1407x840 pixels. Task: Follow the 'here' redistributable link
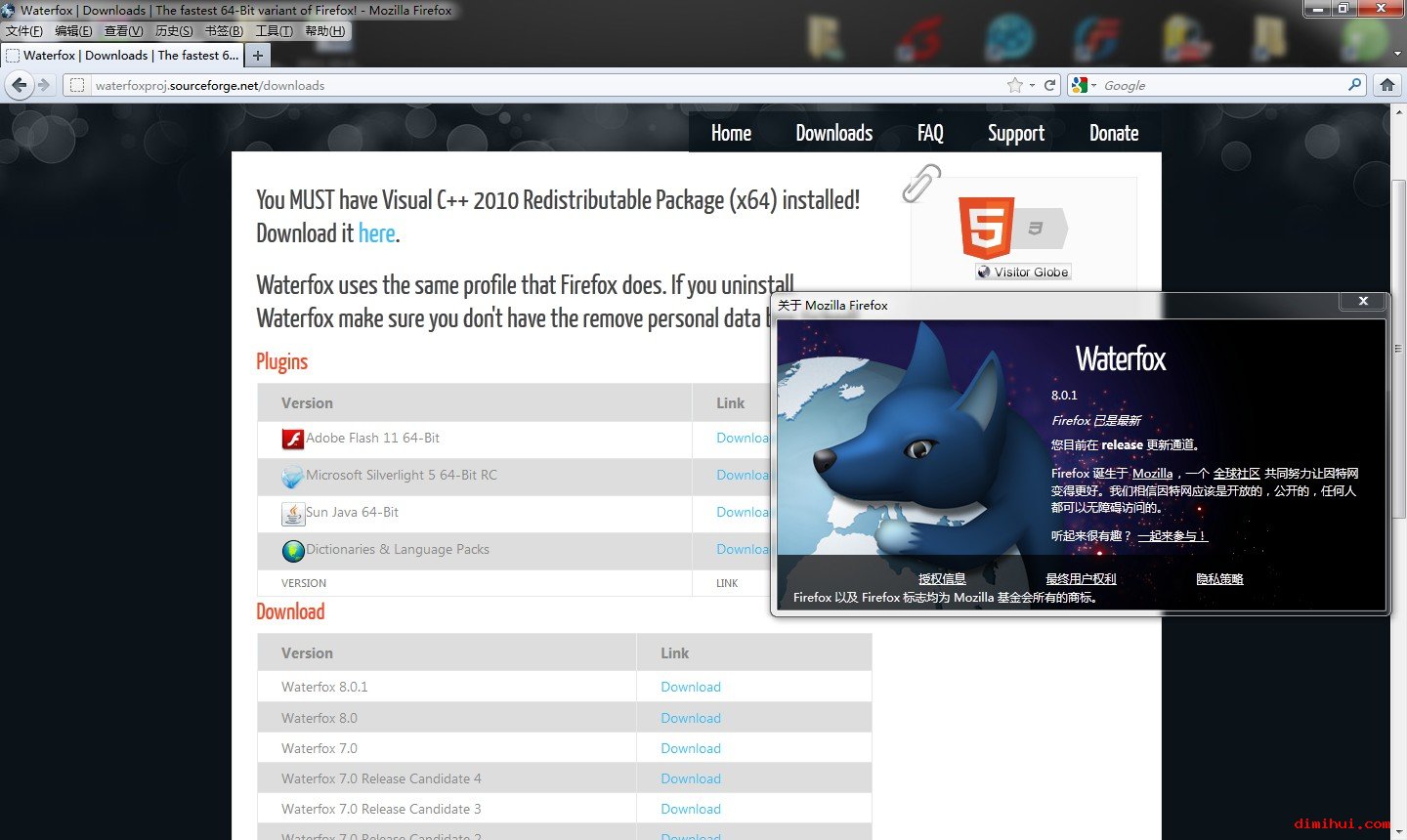pos(376,233)
